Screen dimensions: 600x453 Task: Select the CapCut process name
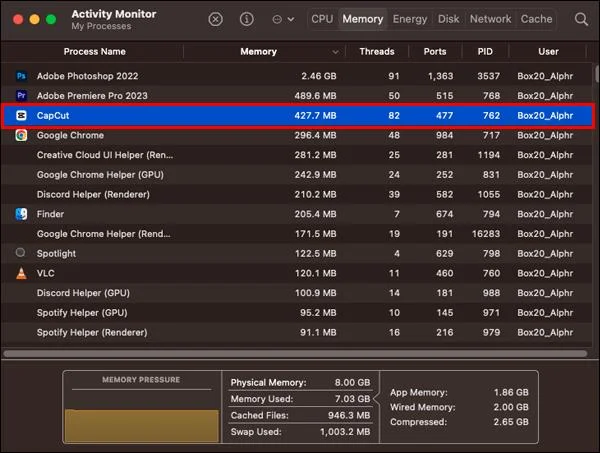pyautogui.click(x=53, y=116)
